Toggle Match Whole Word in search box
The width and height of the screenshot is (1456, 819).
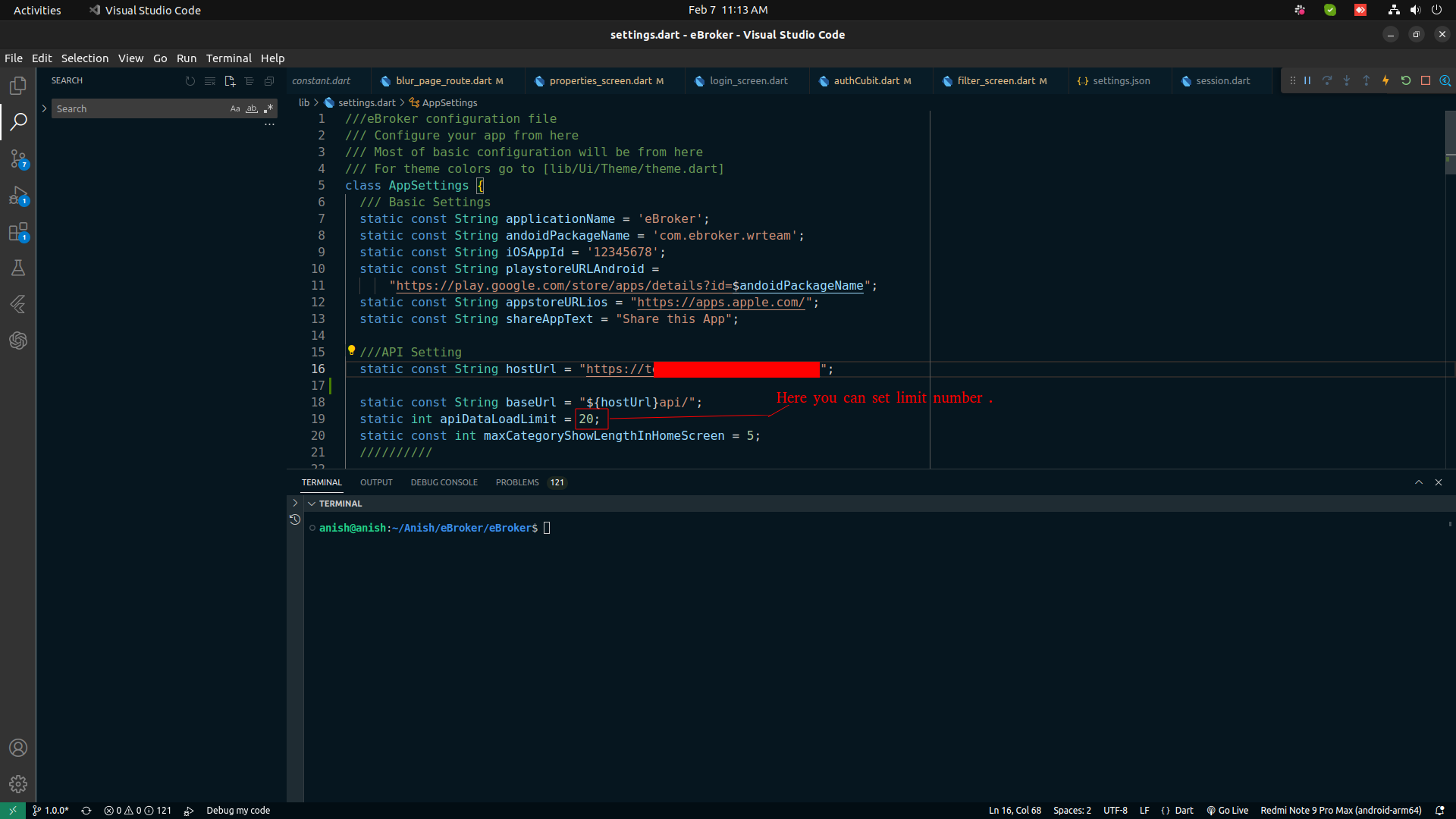252,108
